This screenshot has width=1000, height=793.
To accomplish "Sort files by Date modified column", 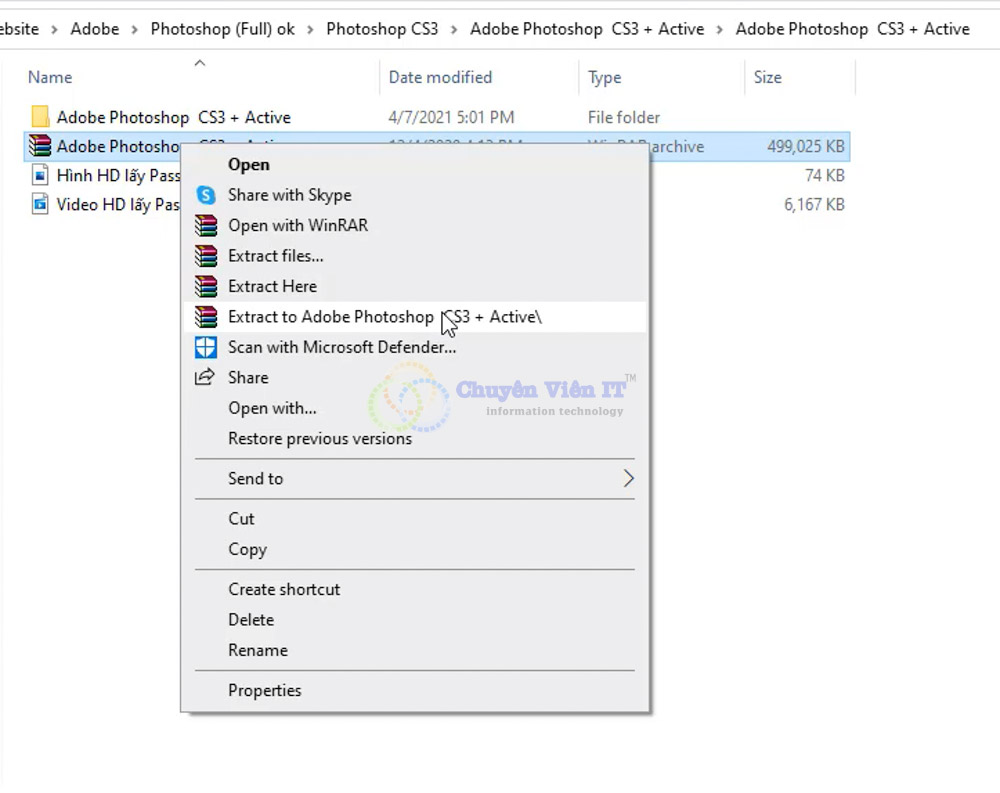I will point(440,77).
